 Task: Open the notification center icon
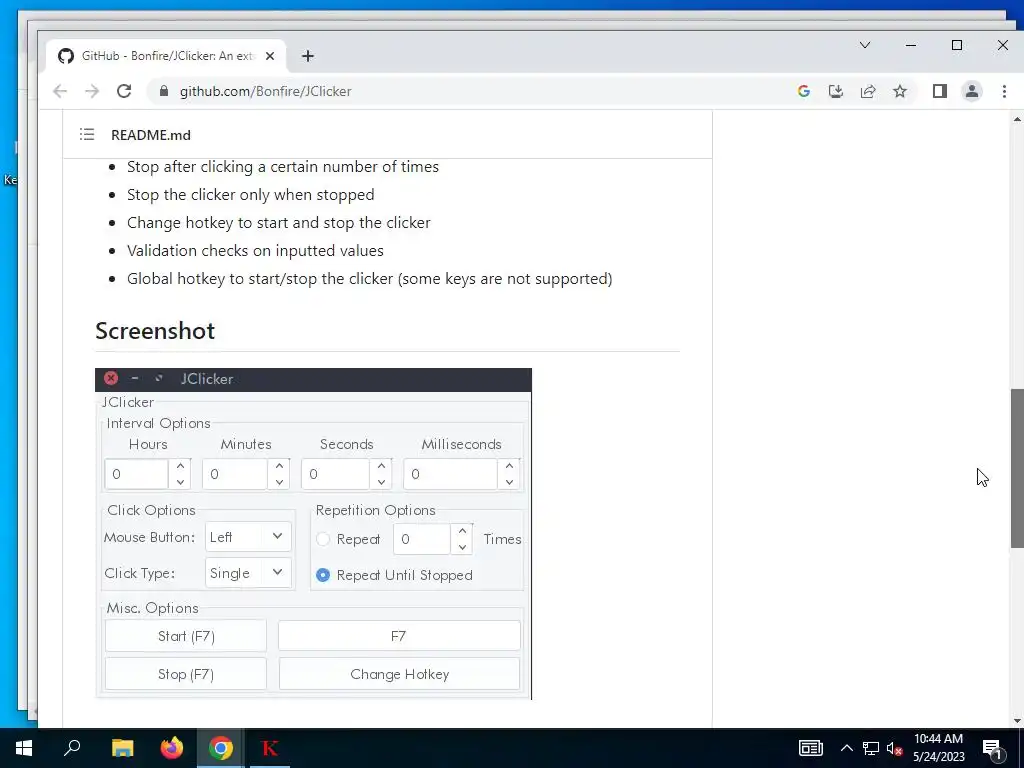(993, 748)
